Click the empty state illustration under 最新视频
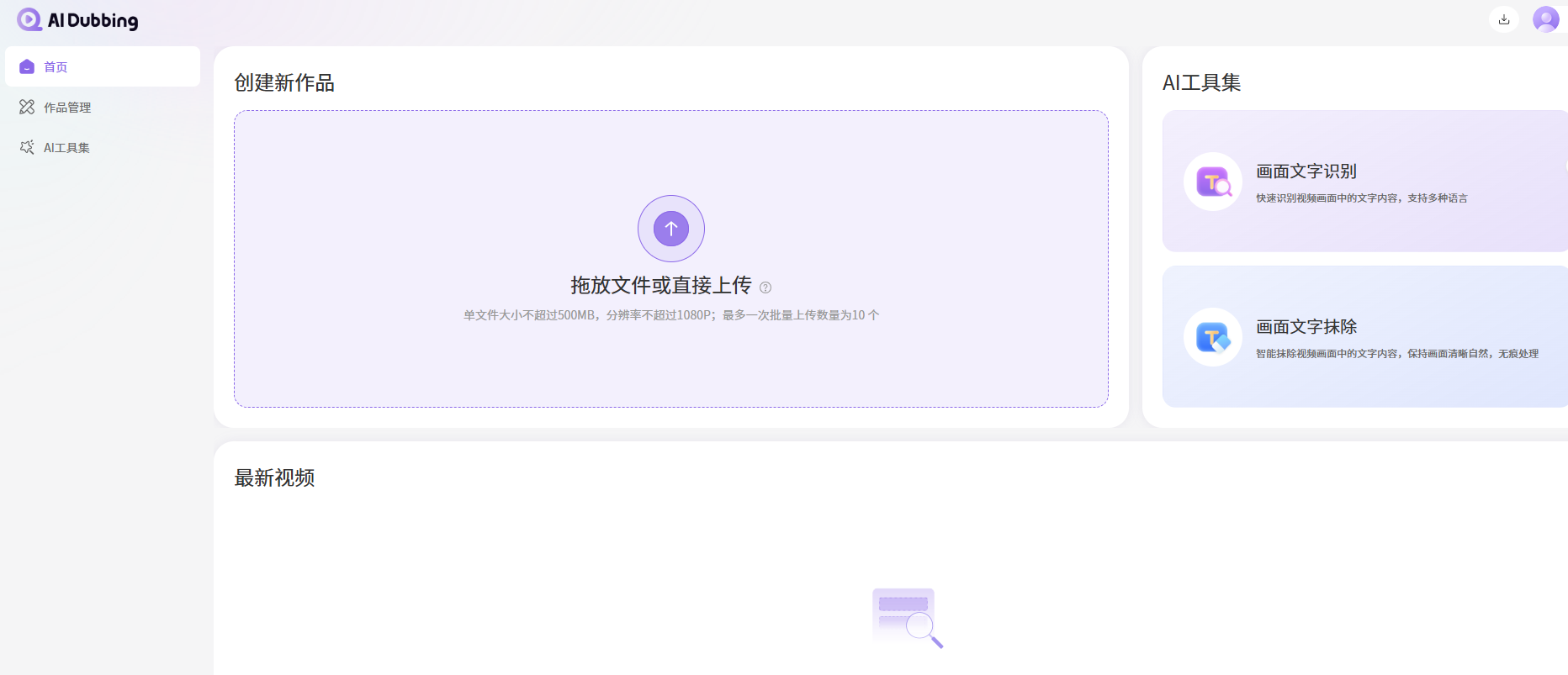 pos(907,618)
